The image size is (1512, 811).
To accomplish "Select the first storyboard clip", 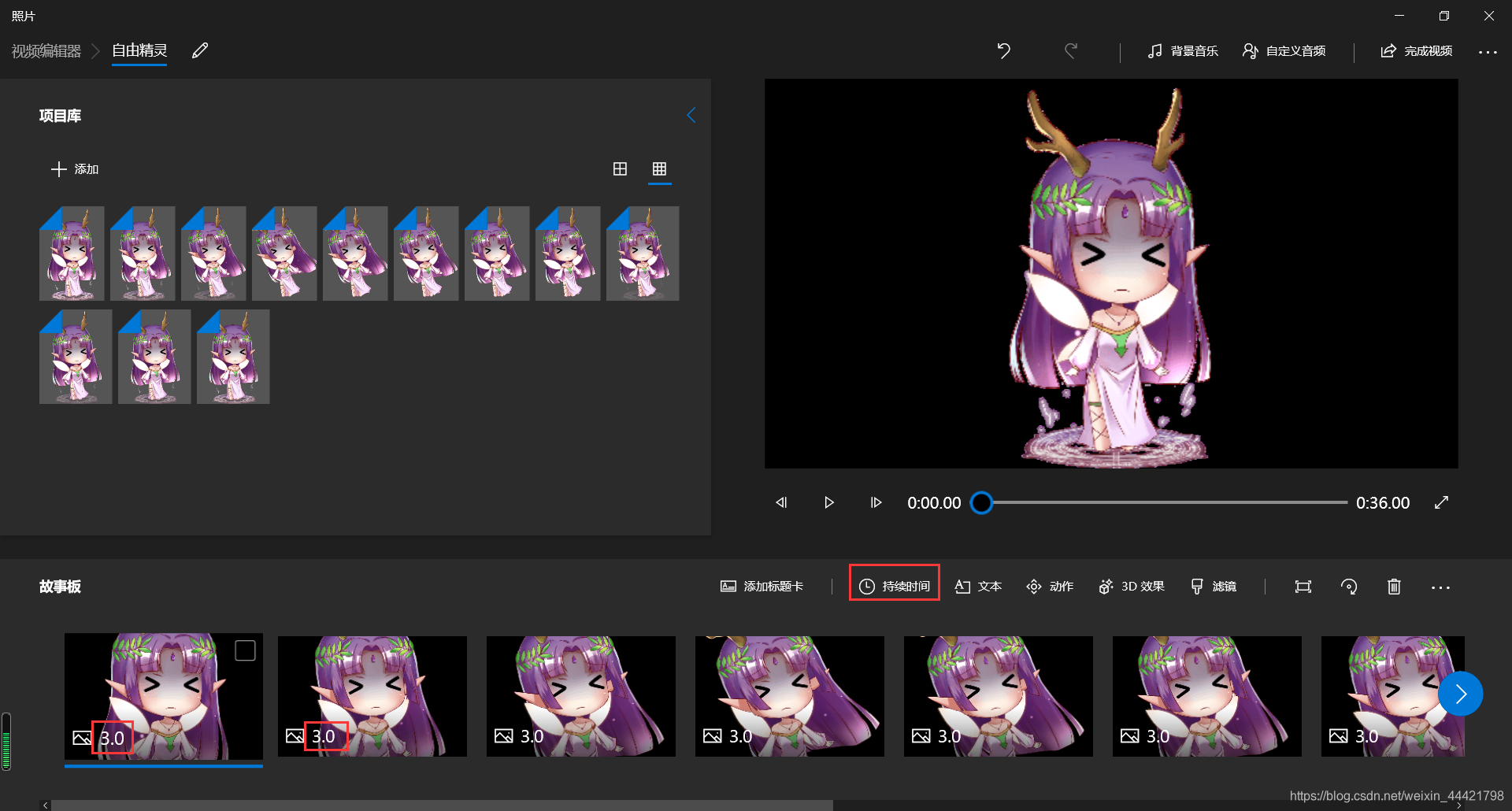I will tap(164, 696).
